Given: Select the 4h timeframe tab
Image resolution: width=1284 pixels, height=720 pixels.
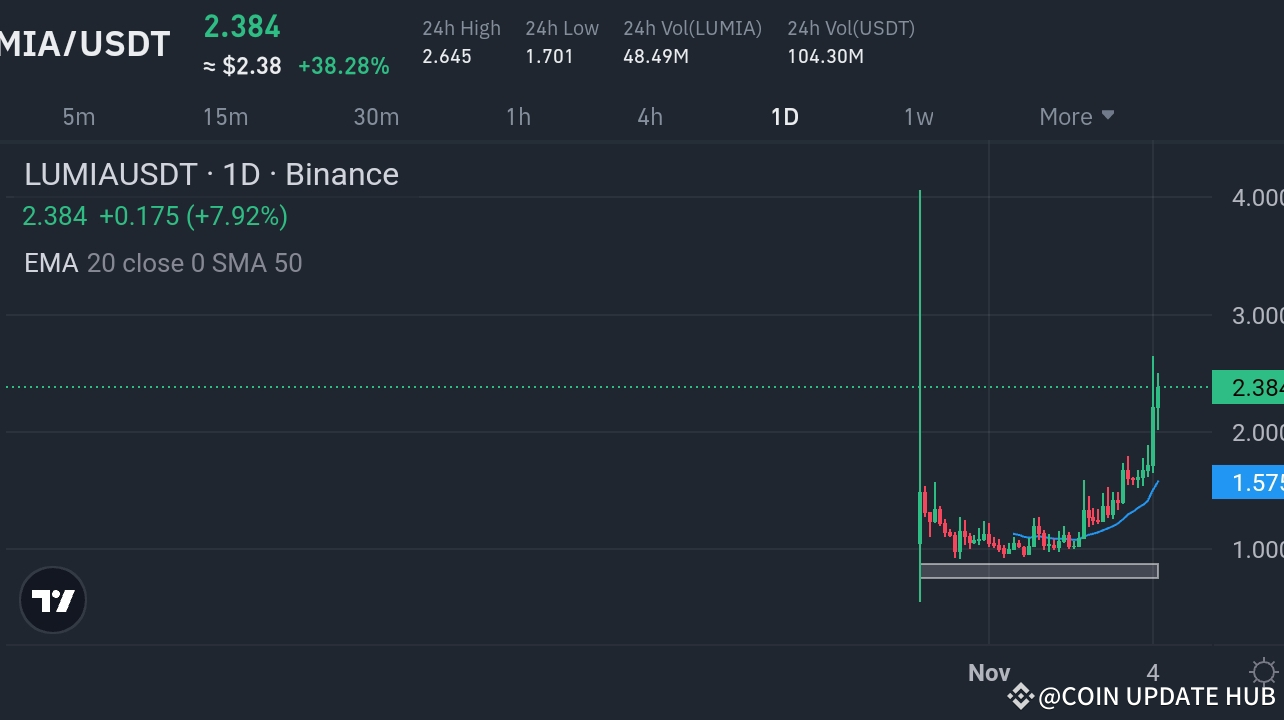Looking at the screenshot, I should tap(648, 116).
